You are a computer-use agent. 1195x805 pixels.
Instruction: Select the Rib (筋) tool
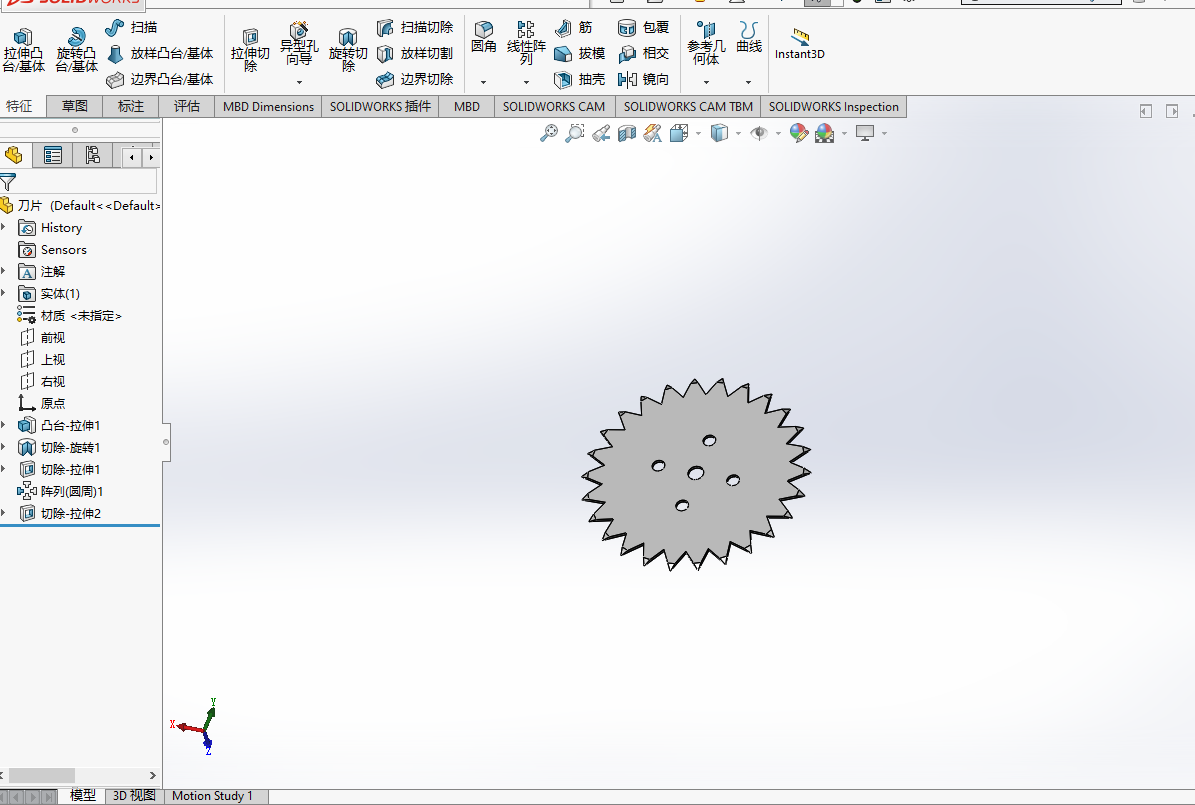[574, 27]
